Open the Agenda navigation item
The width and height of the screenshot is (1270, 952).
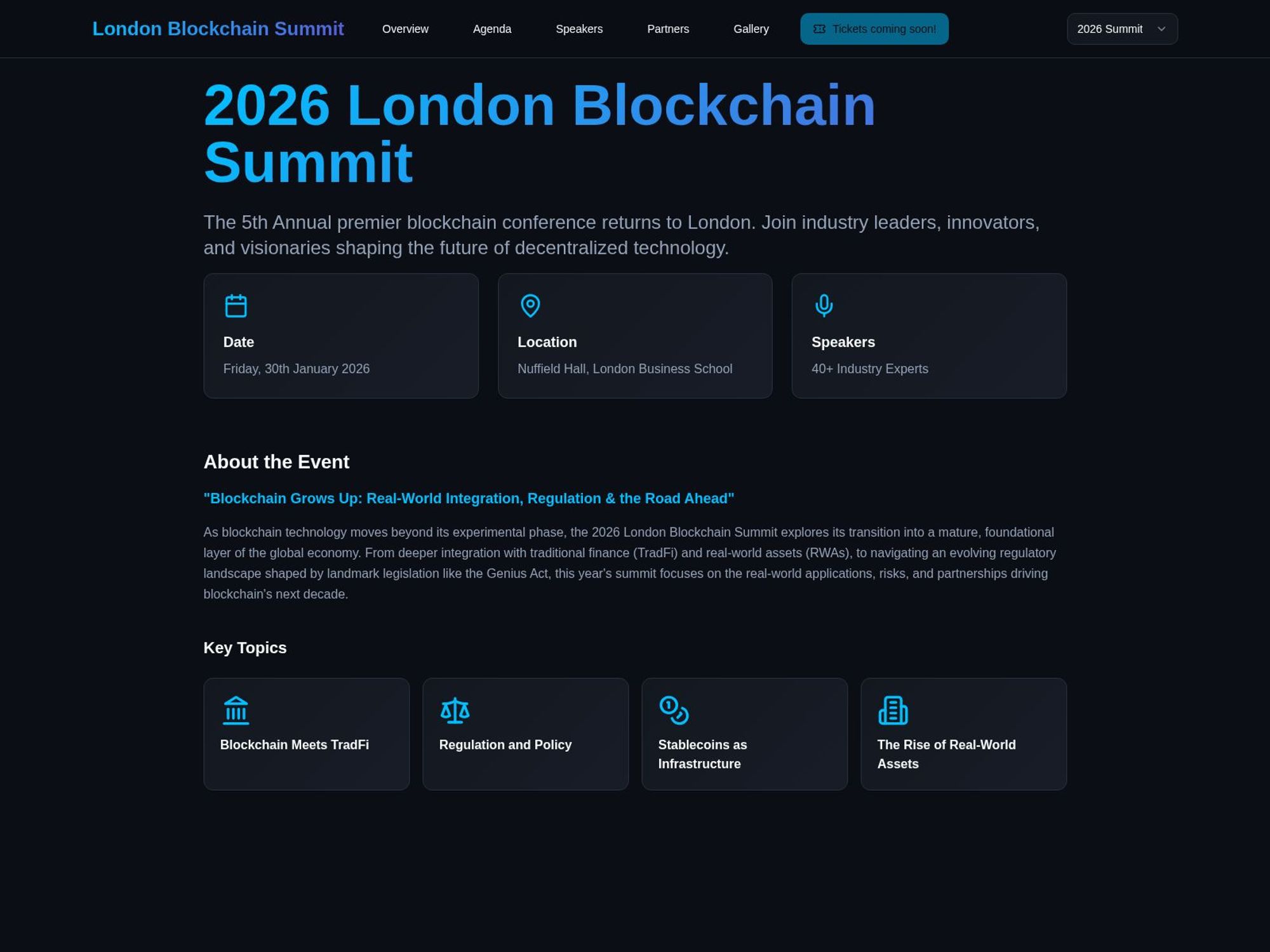point(492,29)
